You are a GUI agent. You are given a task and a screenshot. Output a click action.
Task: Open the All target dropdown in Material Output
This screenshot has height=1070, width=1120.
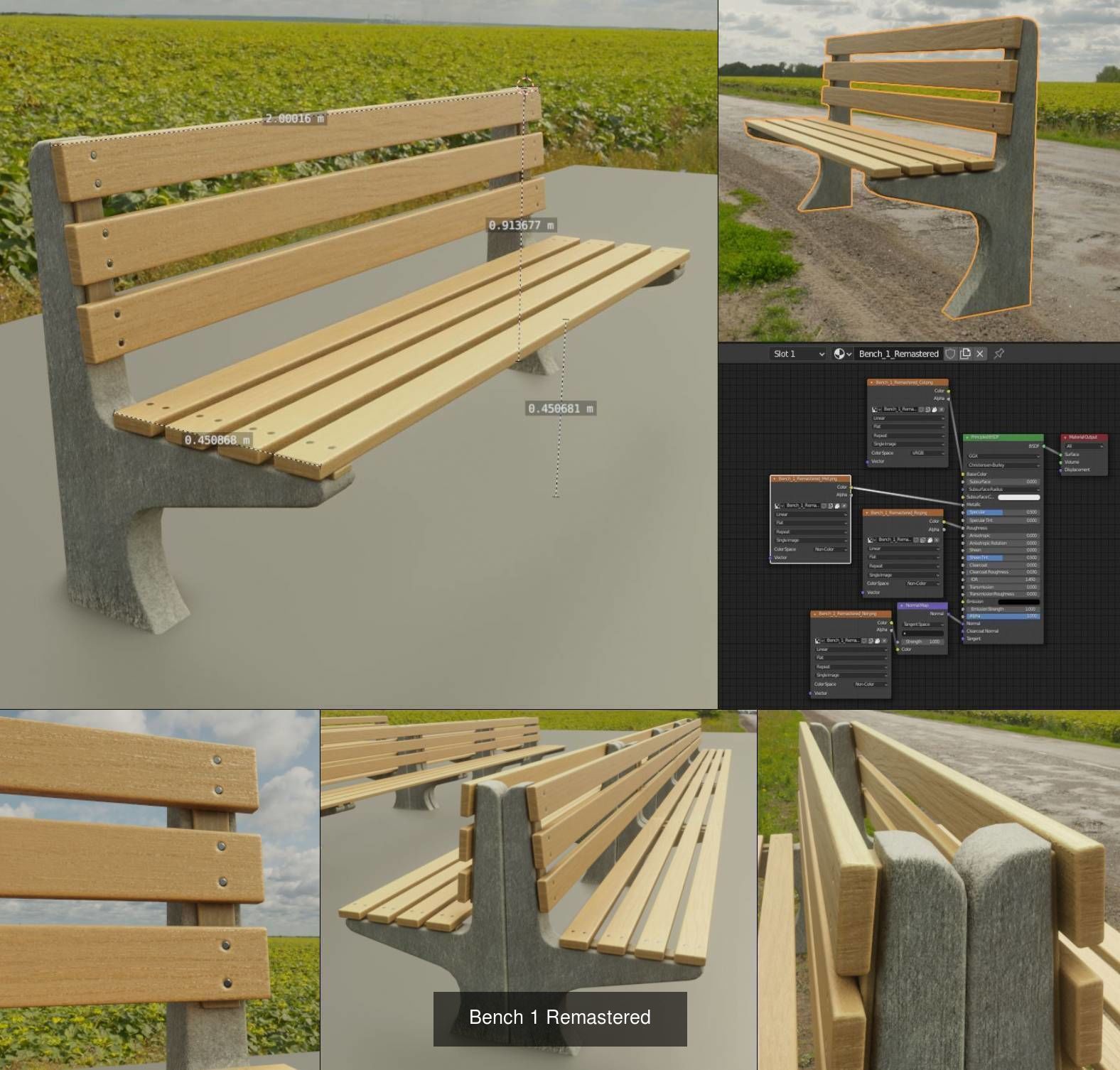[x=1084, y=446]
